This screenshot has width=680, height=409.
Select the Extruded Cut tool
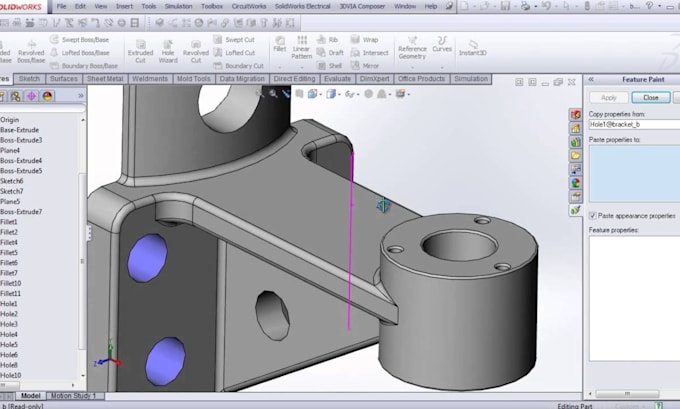[x=141, y=51]
